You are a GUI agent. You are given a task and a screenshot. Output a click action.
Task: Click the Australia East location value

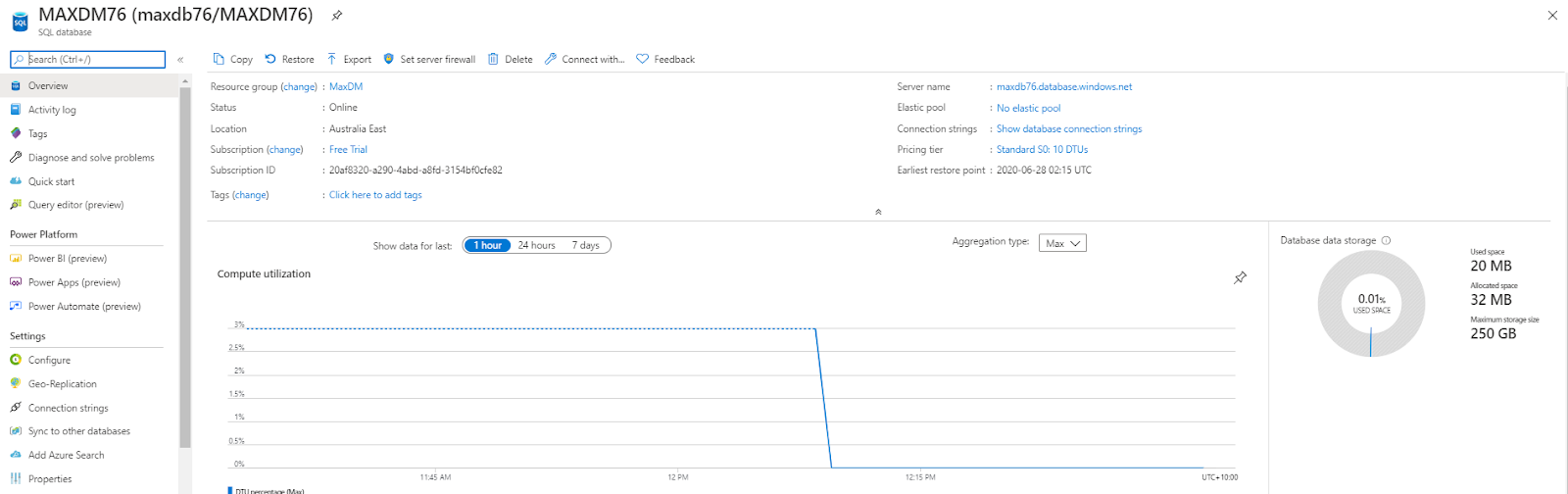(358, 129)
